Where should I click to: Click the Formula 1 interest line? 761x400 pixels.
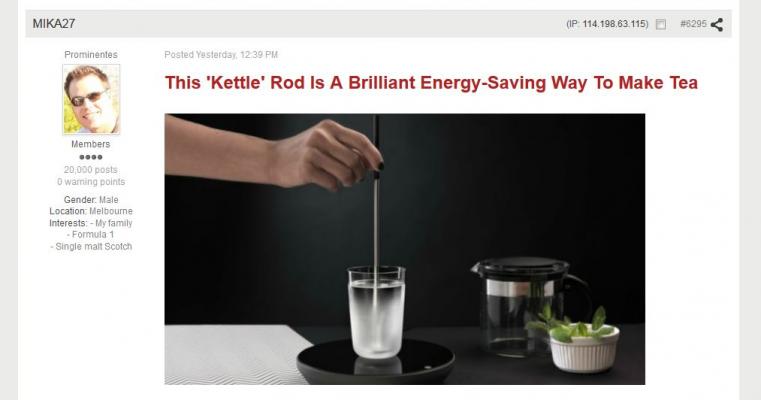[x=91, y=234]
